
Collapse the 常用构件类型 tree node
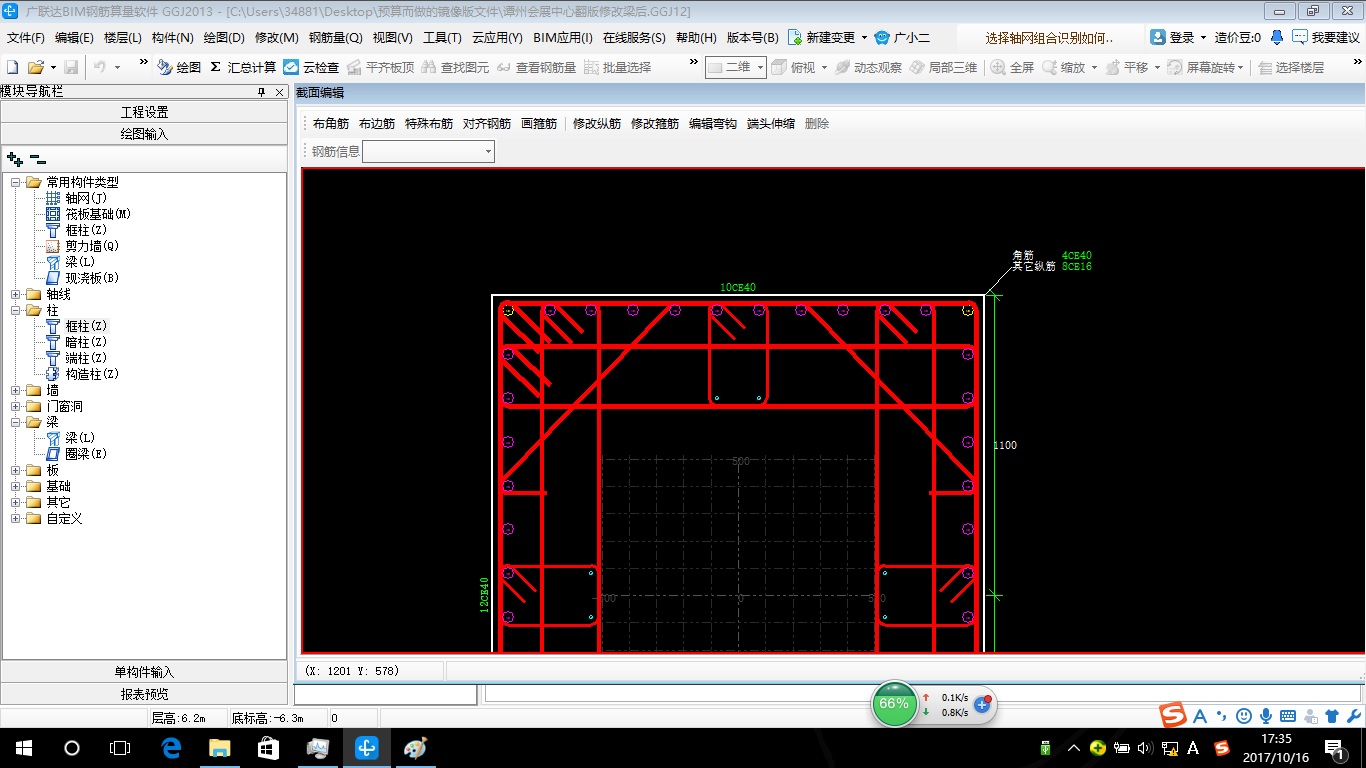[x=16, y=182]
